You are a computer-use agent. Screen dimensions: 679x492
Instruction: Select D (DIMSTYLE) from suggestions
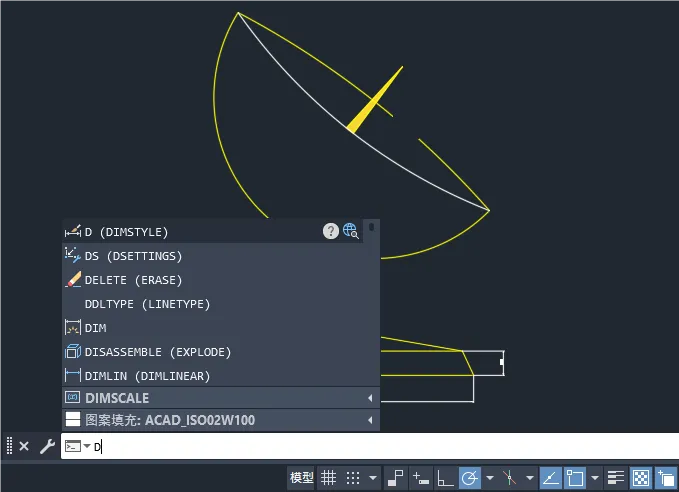126,232
